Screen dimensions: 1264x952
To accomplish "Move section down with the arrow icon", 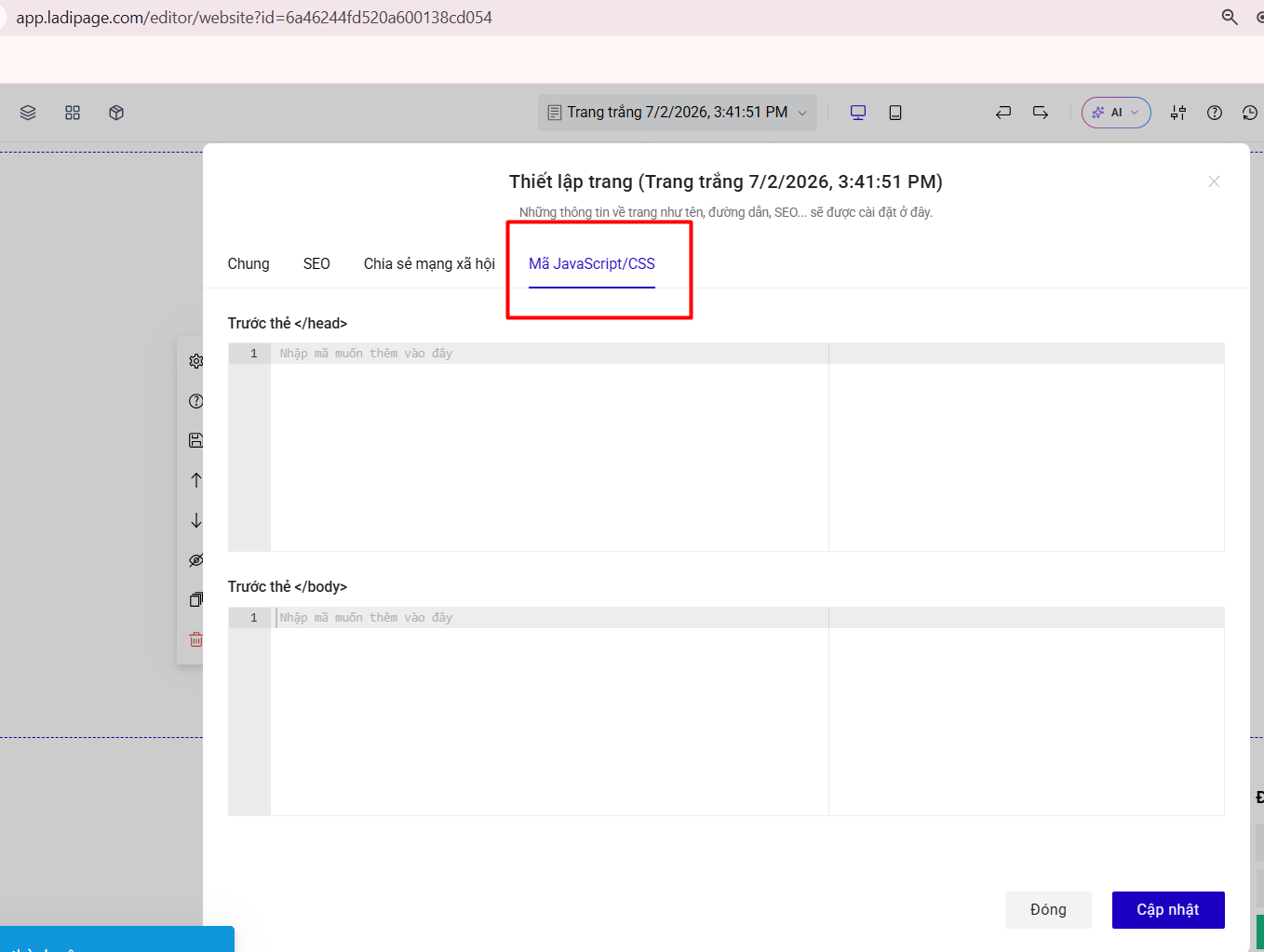I will click(x=195, y=520).
